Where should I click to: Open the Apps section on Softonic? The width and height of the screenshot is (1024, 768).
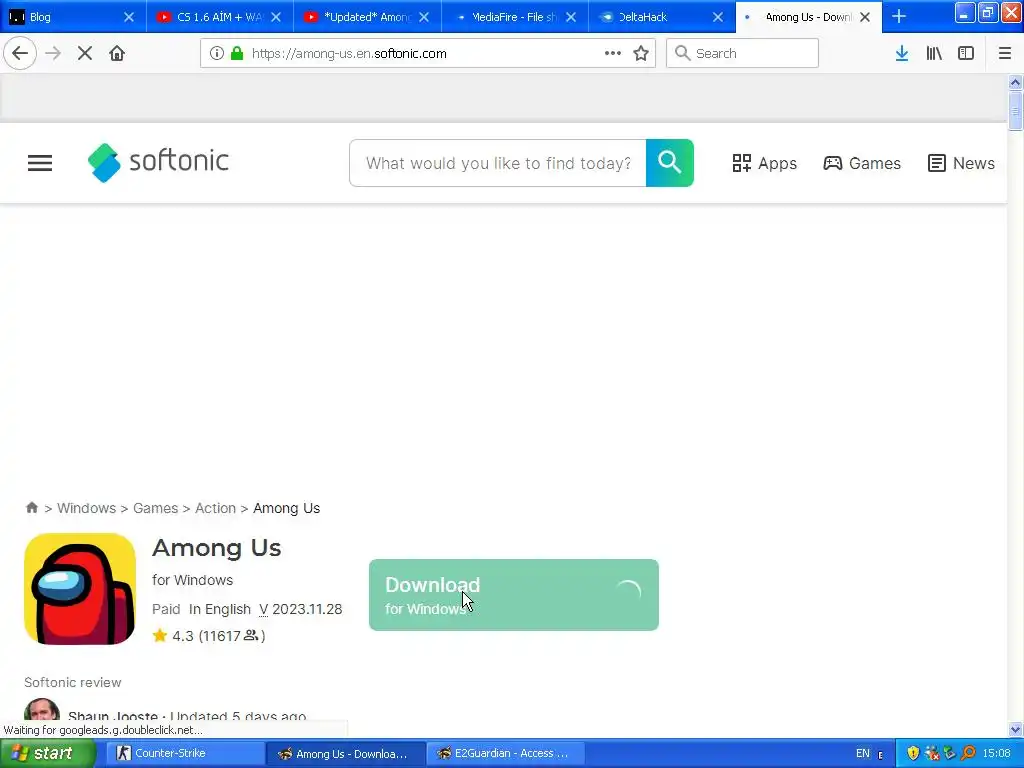click(764, 163)
